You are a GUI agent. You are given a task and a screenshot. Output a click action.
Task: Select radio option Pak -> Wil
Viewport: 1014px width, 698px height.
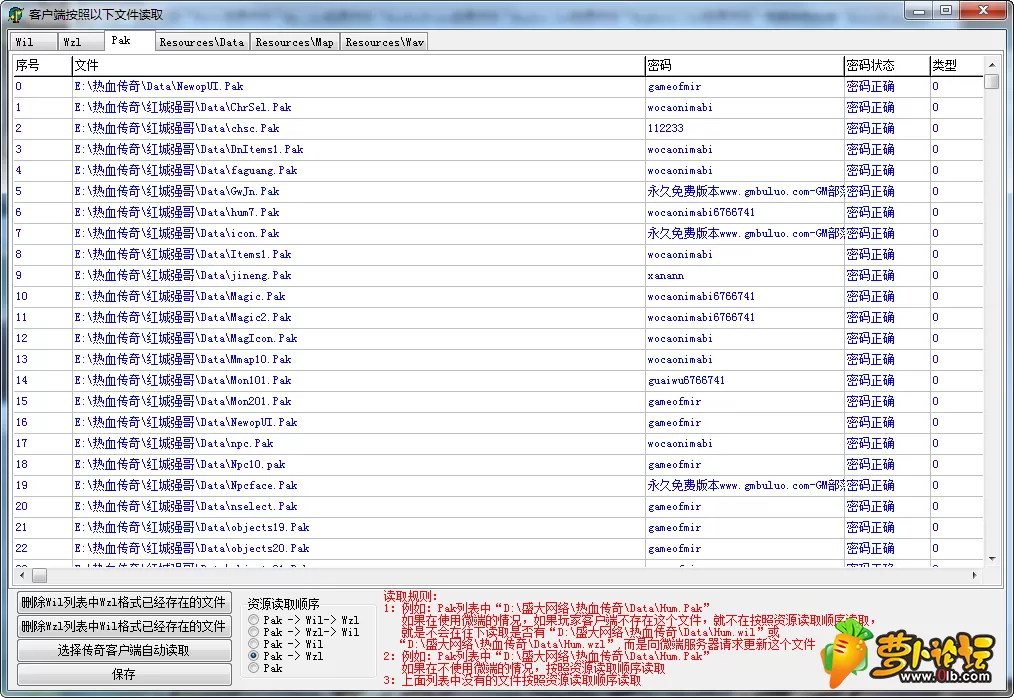pos(286,644)
